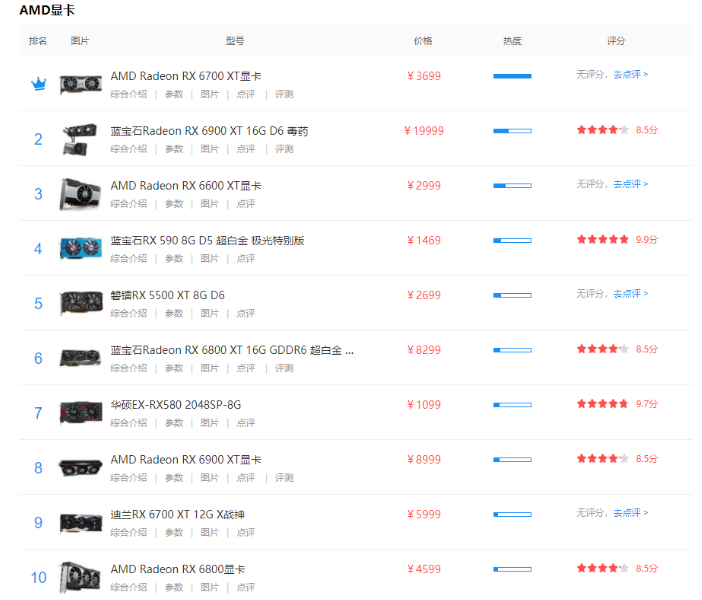This screenshot has height=600, width=702.
Task: Open the AMD Radeon RX 6700 XT product thumbnail
Action: tap(80, 84)
